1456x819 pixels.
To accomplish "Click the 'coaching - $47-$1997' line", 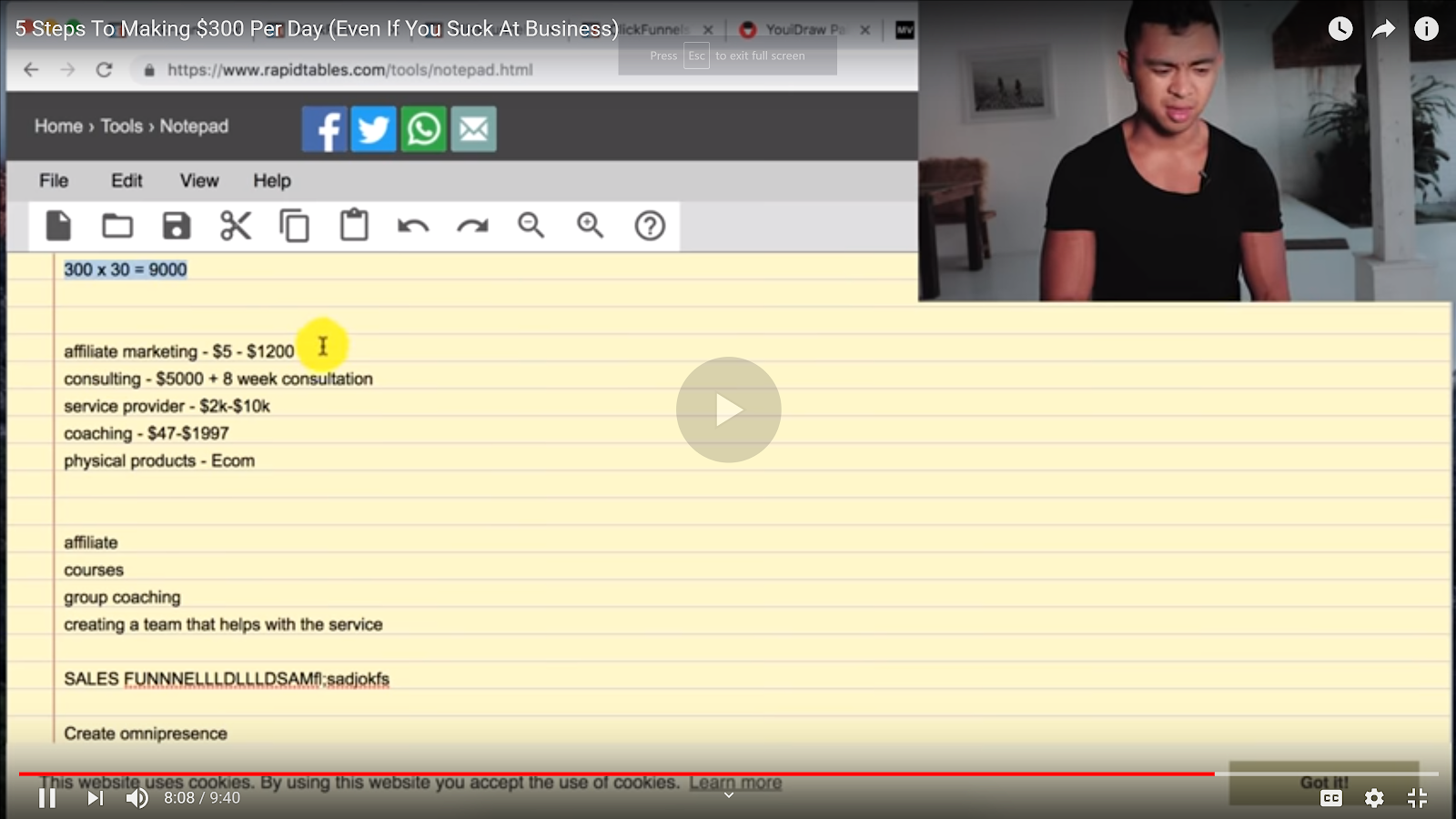I will (x=147, y=433).
